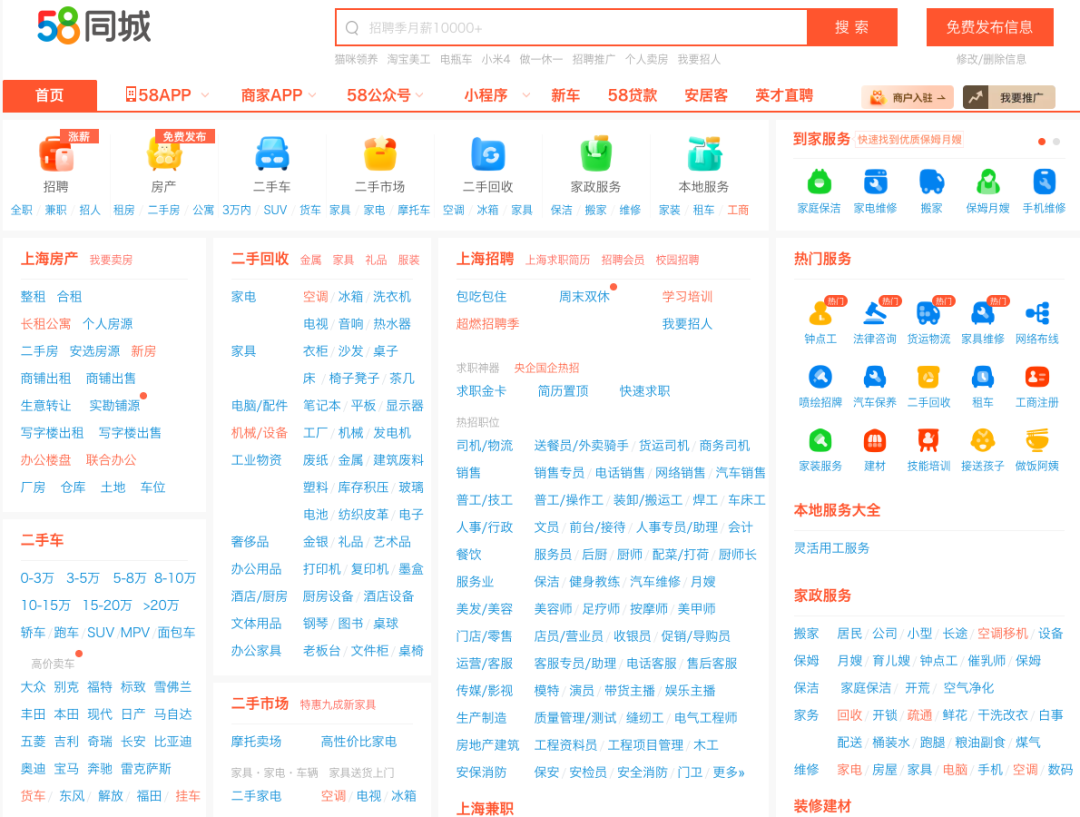Open the 更多» jobs link
Viewport: 1080px width, 817px height.
coord(729,772)
